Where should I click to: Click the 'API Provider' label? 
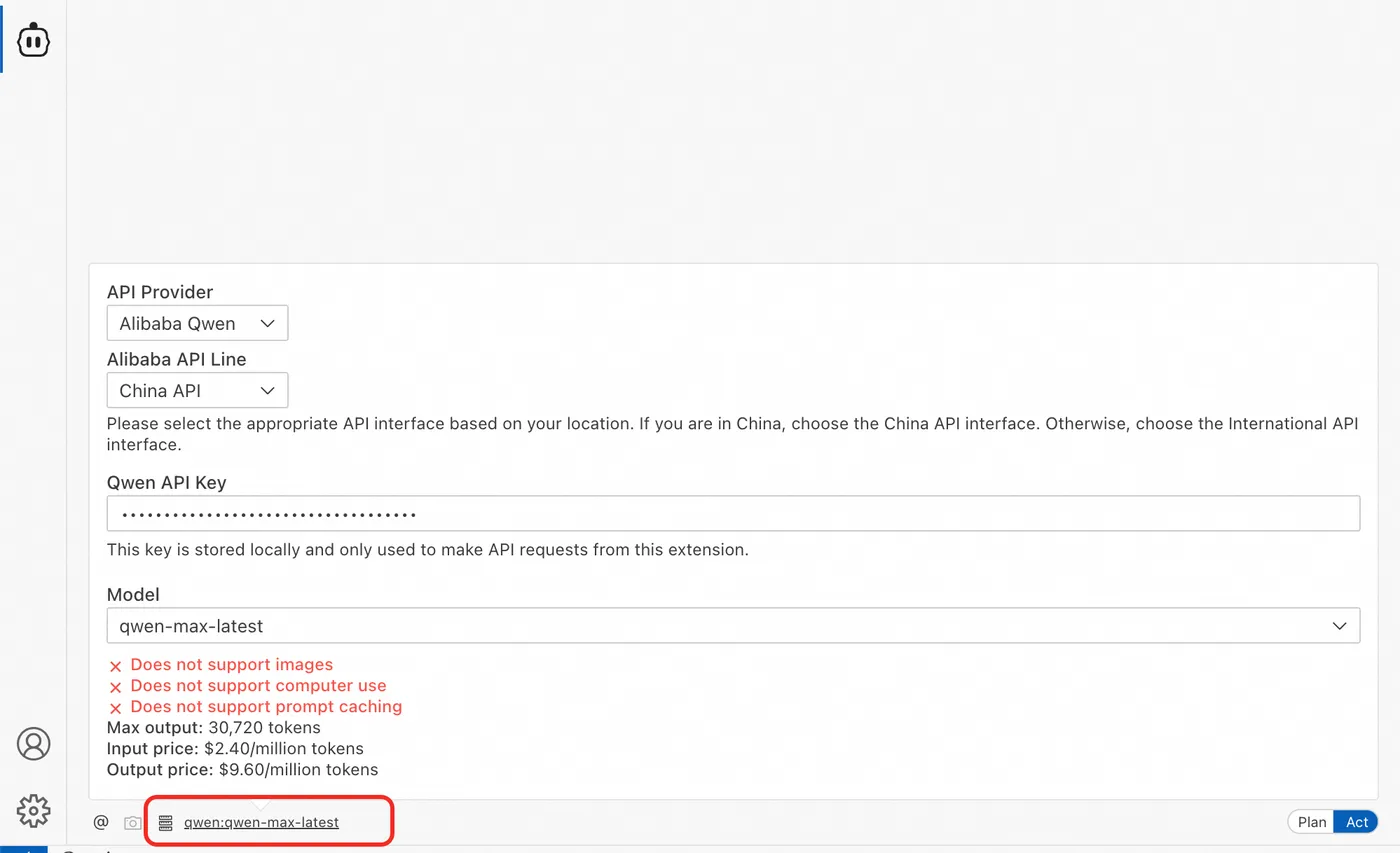[x=160, y=292]
